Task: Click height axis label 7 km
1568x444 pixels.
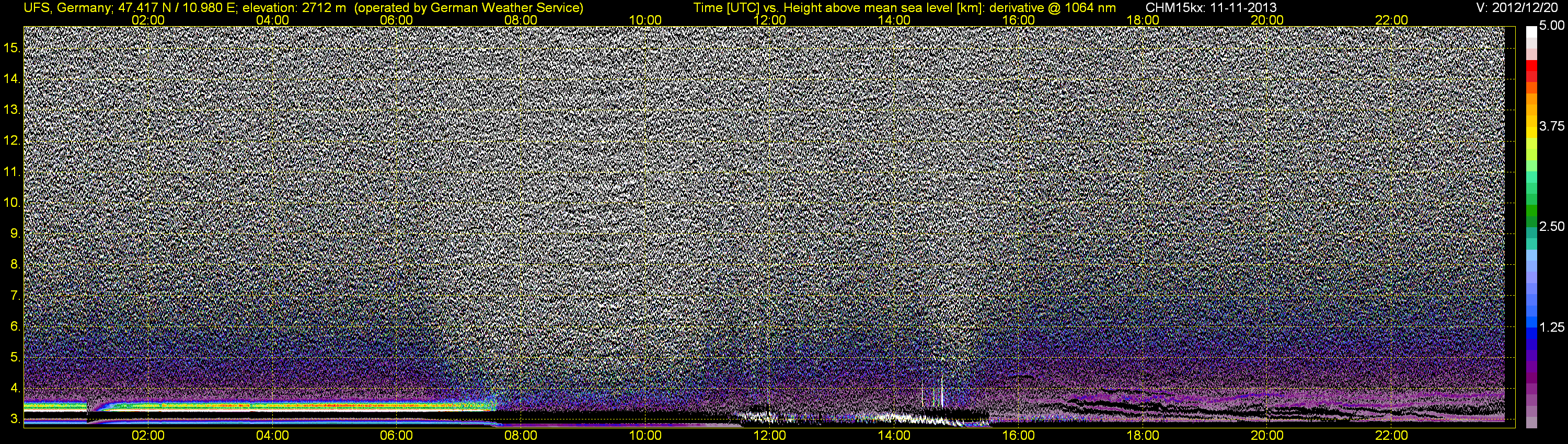Action: click(15, 296)
